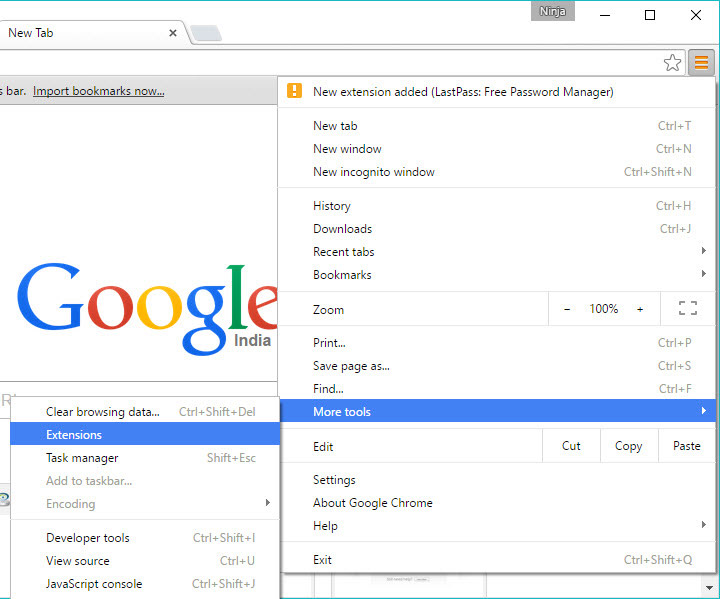Open the Chrome hamburger menu icon
This screenshot has height=599, width=720.
[701, 62]
